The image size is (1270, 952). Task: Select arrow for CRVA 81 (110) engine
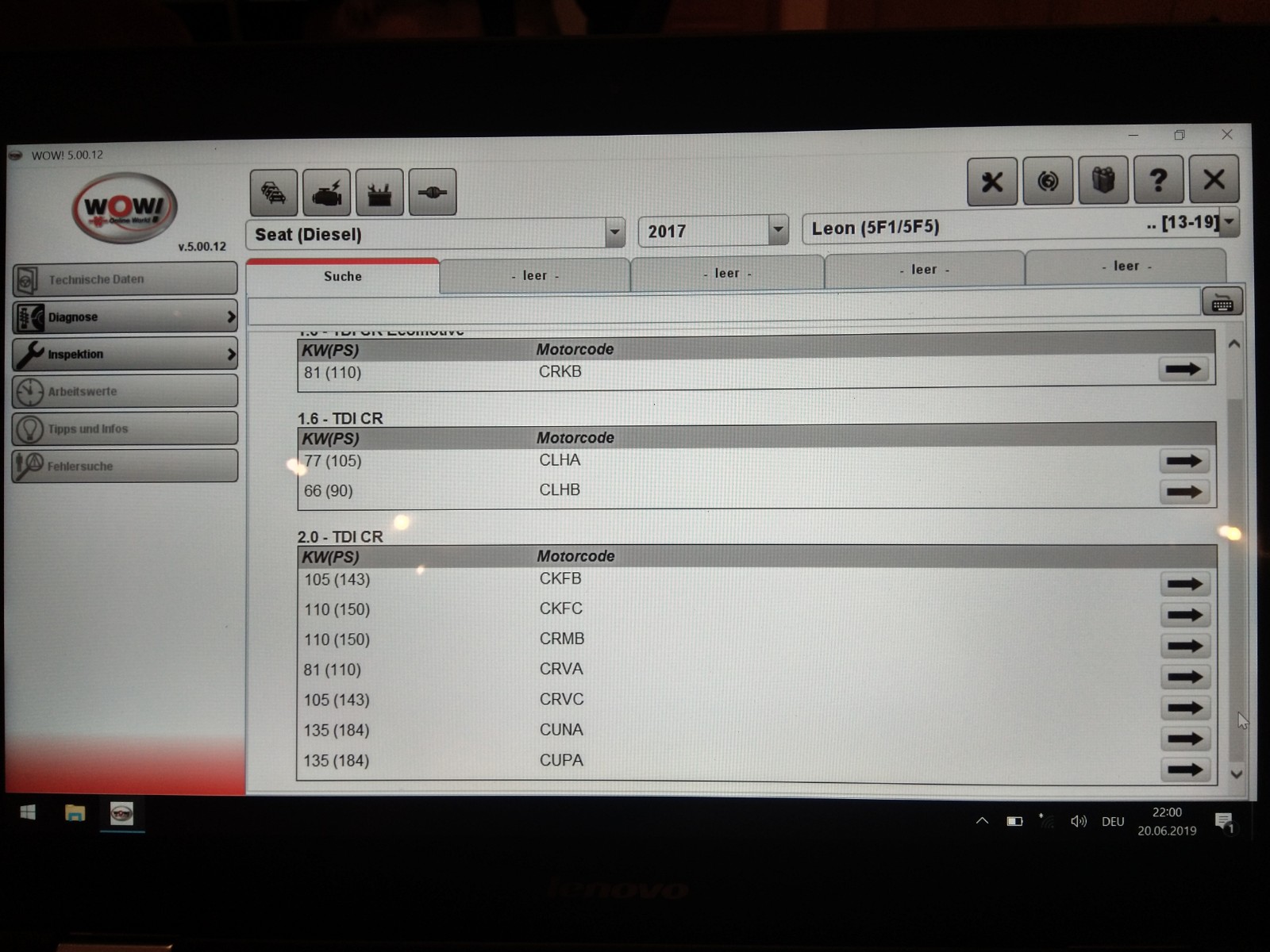click(1185, 677)
